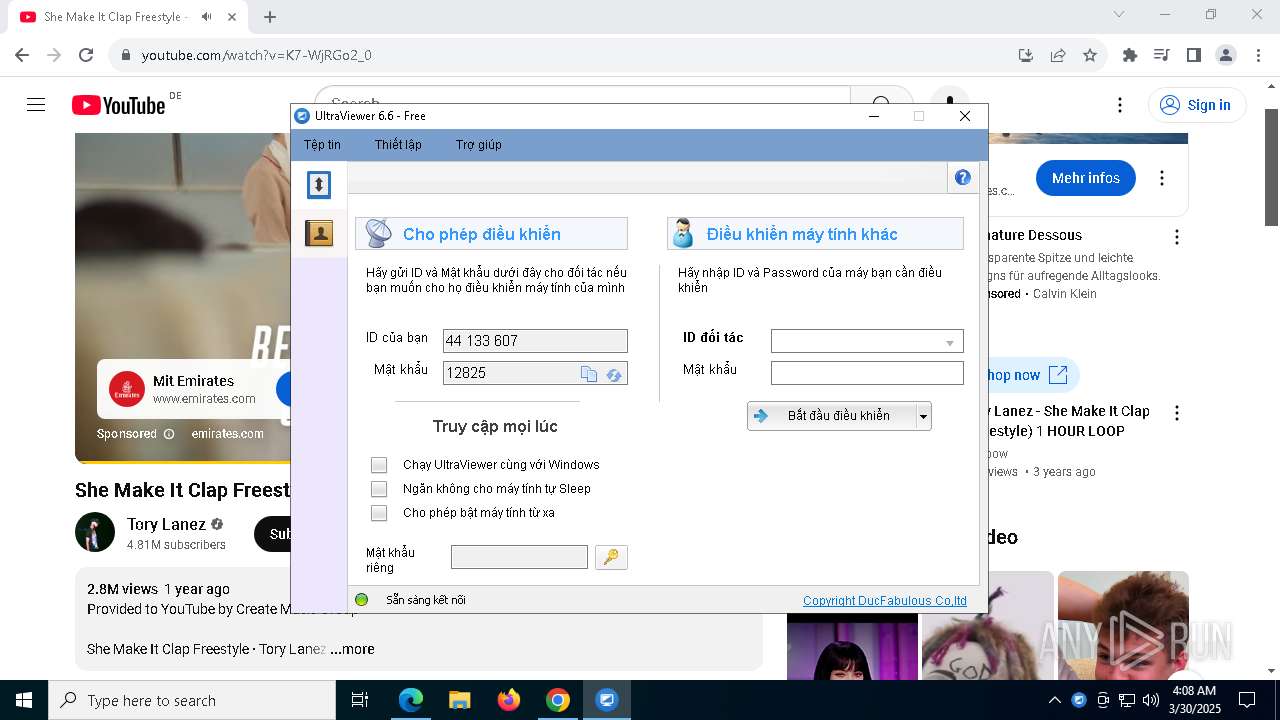Open the Chrome extensions puzzle icon
This screenshot has height=720, width=1280.
(x=1130, y=55)
